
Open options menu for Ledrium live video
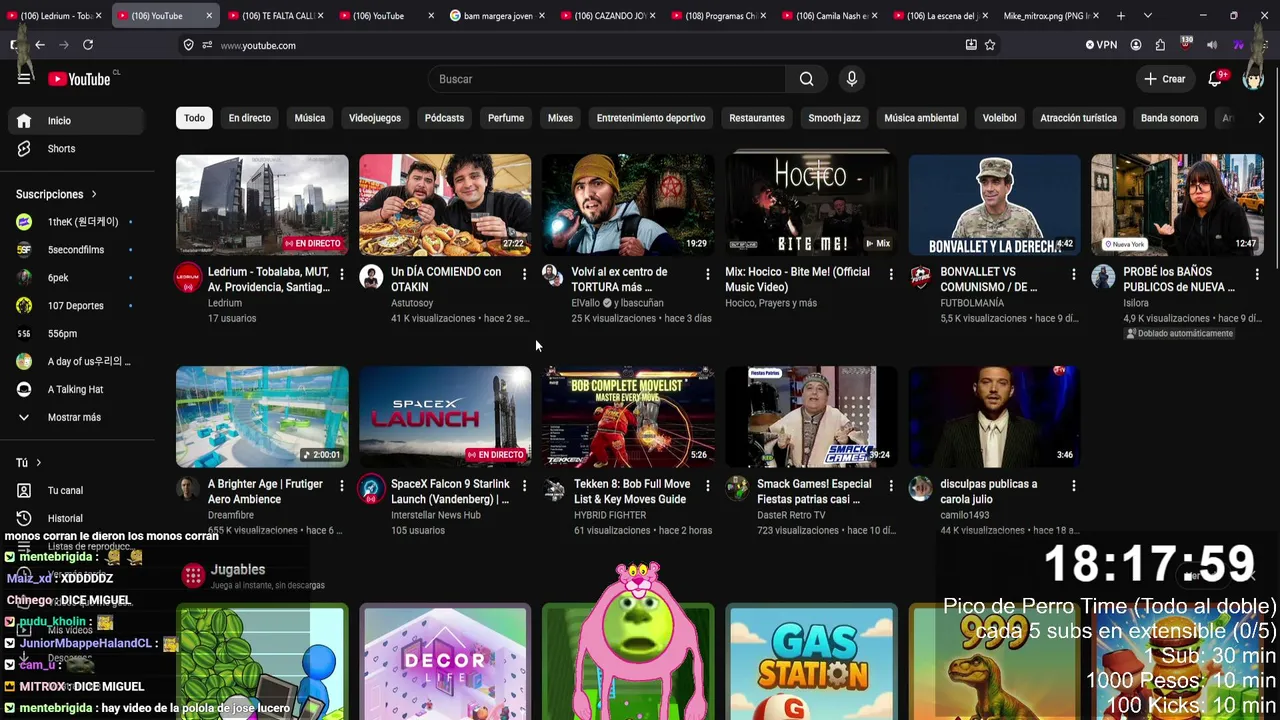(342, 273)
